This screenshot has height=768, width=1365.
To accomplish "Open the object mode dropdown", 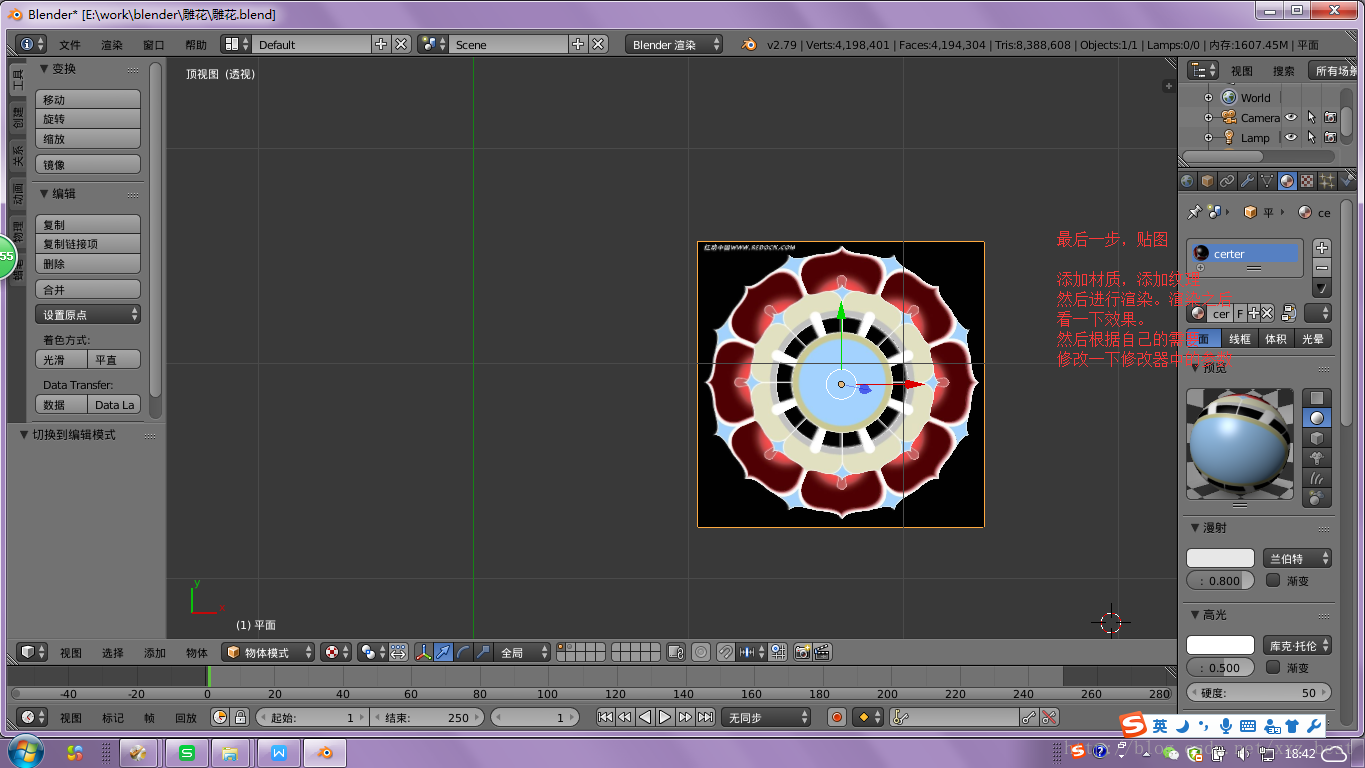I will [x=268, y=652].
